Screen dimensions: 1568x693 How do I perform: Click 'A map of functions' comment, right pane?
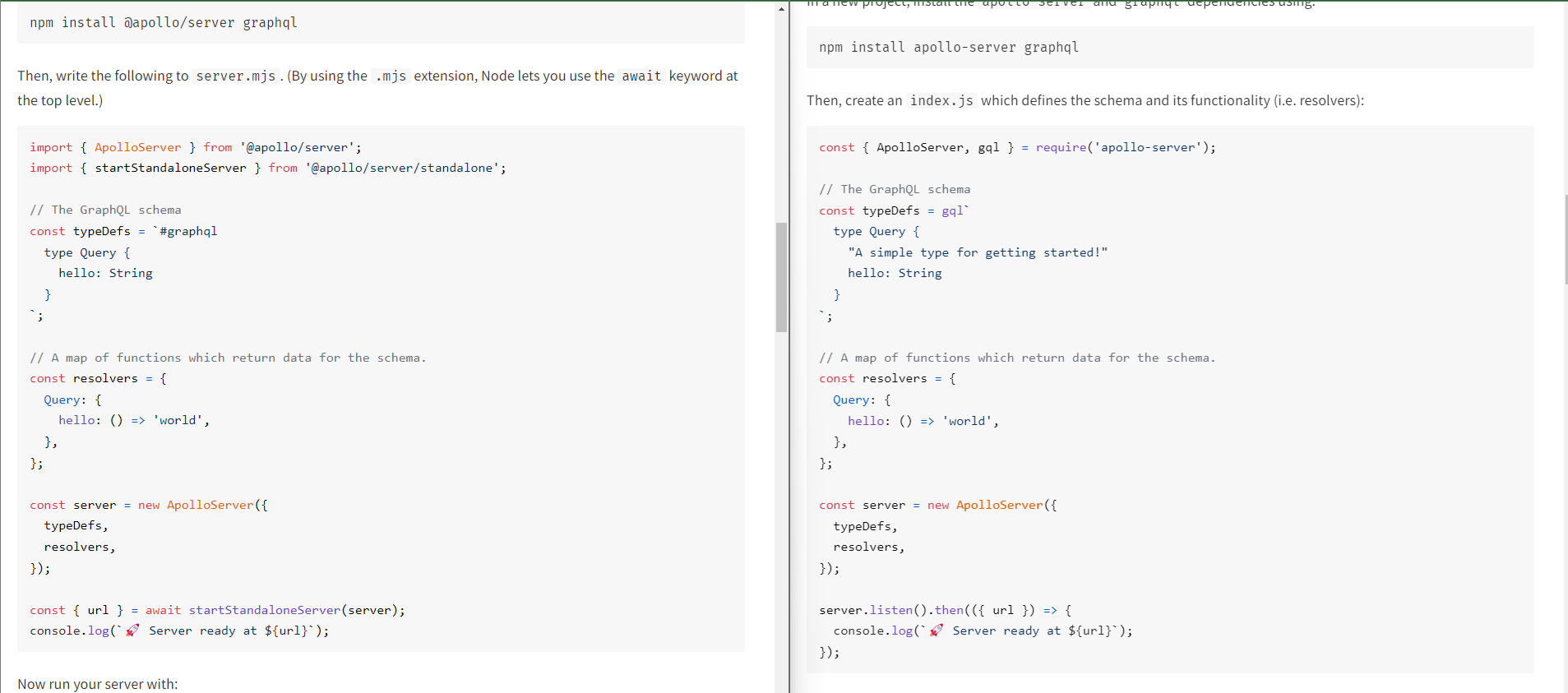(1017, 358)
